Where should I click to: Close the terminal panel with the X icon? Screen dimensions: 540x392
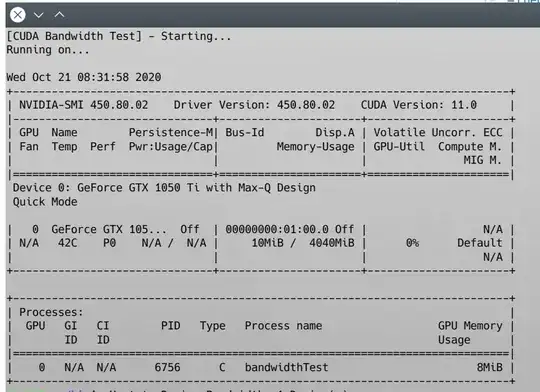click(x=18, y=15)
